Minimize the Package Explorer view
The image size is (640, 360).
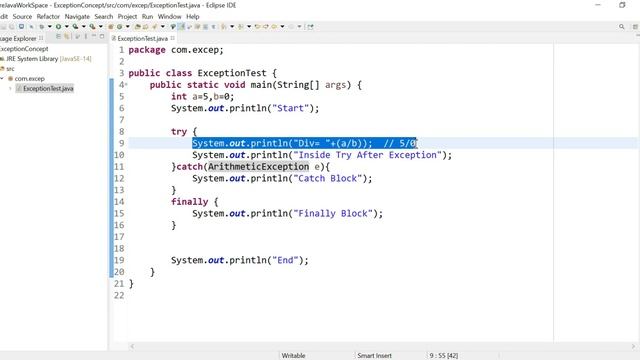pyautogui.click(x=94, y=36)
